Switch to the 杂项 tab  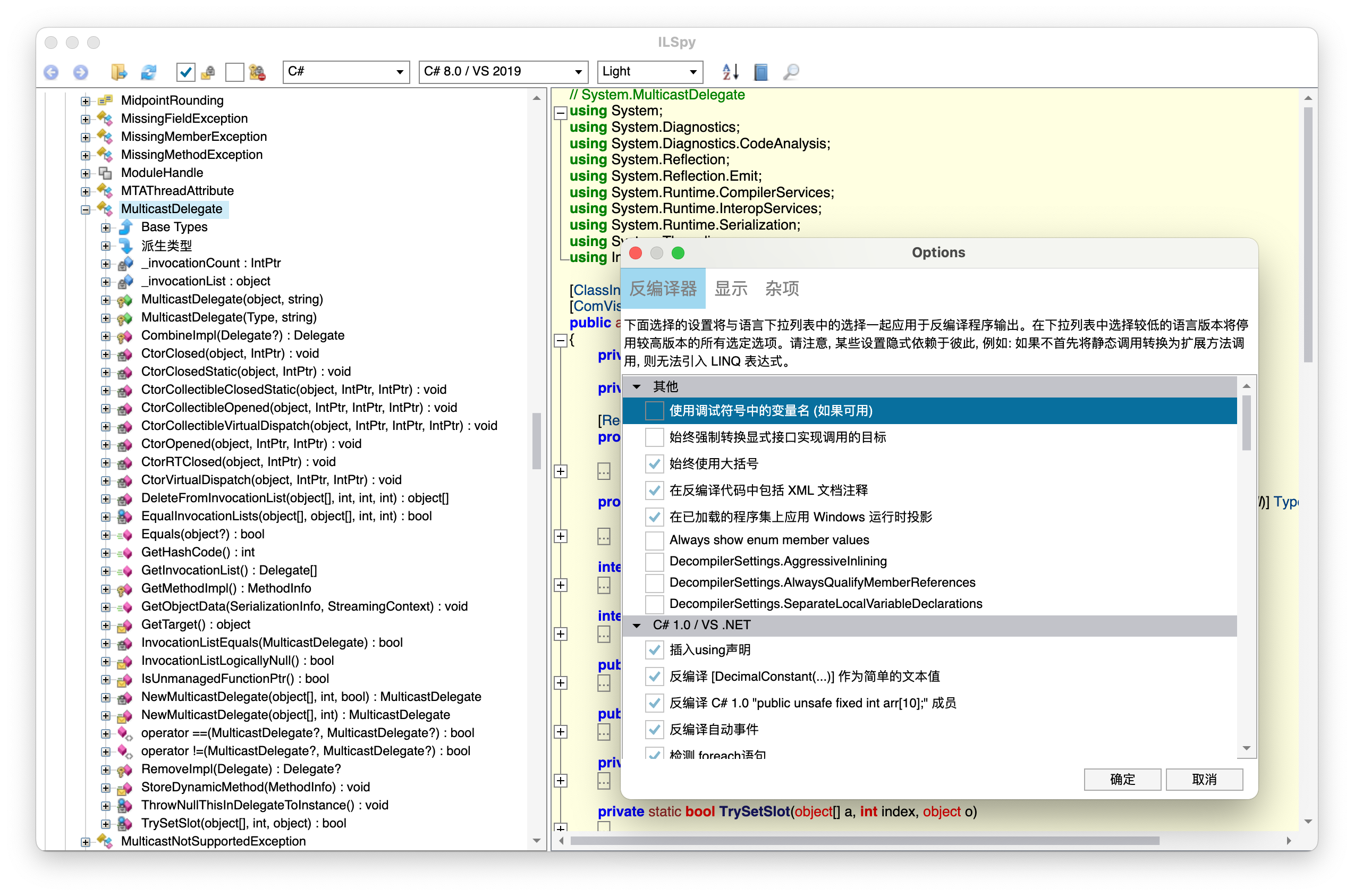point(782,289)
